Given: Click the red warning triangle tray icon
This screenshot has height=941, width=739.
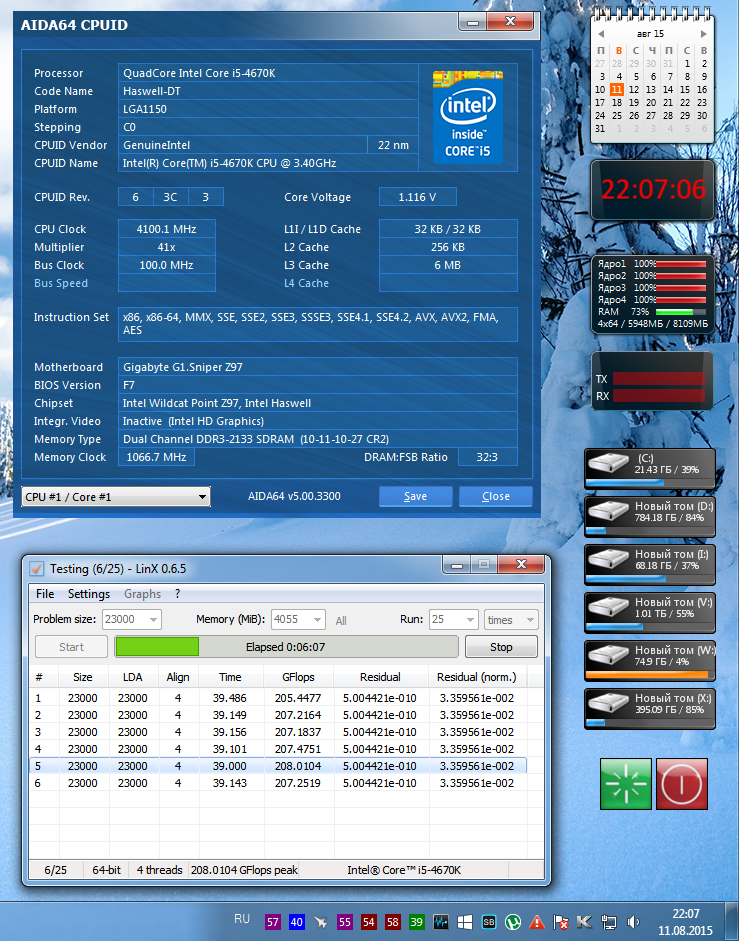Looking at the screenshot, I should point(537,922).
